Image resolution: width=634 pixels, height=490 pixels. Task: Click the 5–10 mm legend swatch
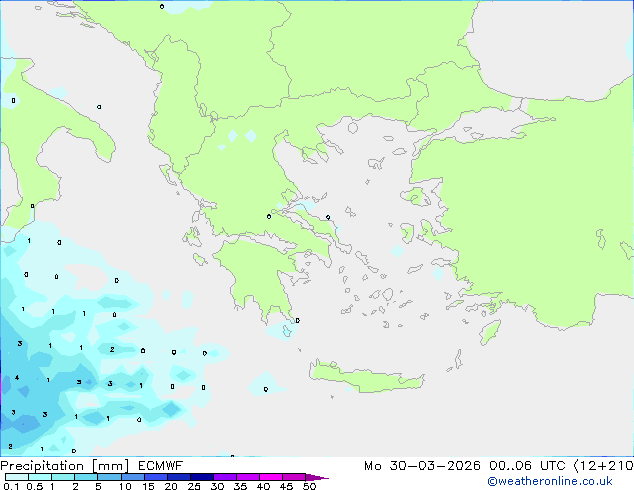[109, 477]
